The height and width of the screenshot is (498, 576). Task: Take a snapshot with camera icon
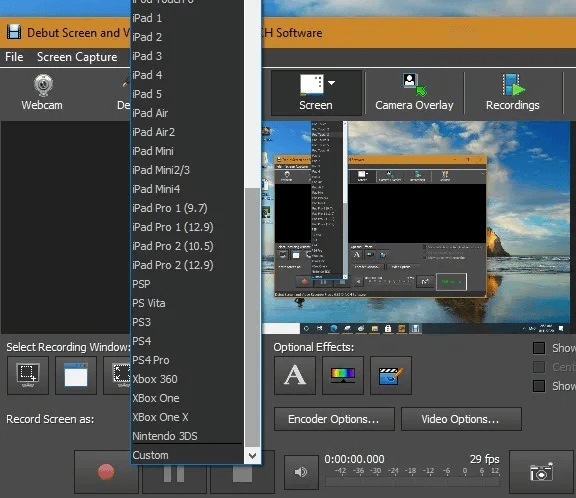[541, 472]
